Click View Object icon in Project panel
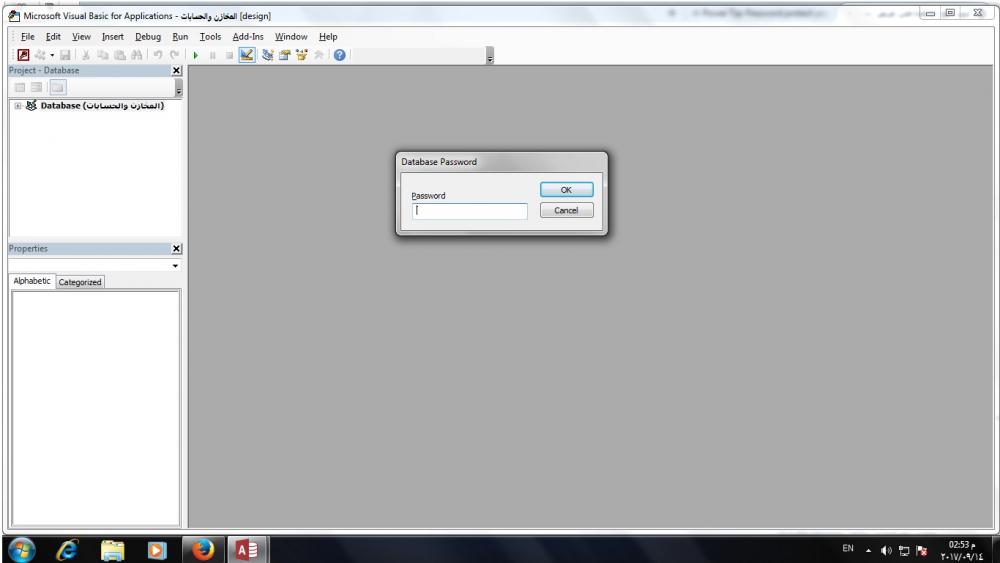This screenshot has height=563, width=1000. (36, 87)
